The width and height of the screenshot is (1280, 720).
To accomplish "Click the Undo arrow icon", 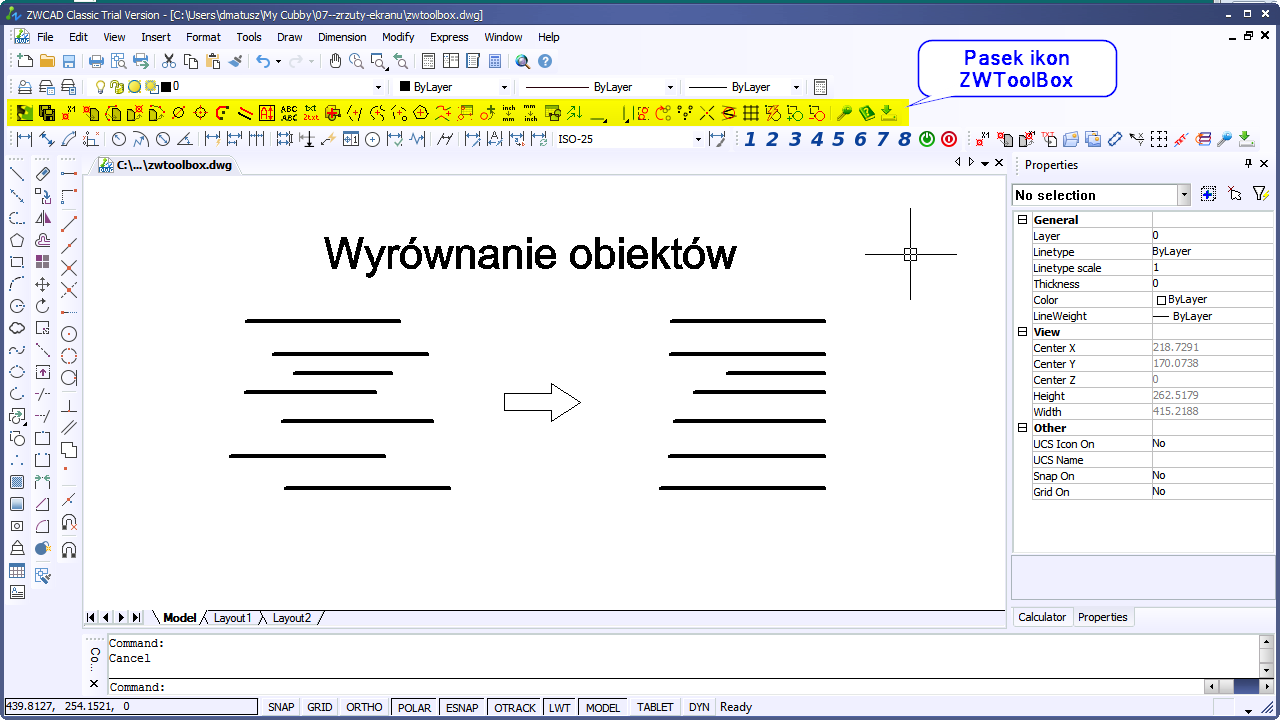I will pyautogui.click(x=262, y=61).
